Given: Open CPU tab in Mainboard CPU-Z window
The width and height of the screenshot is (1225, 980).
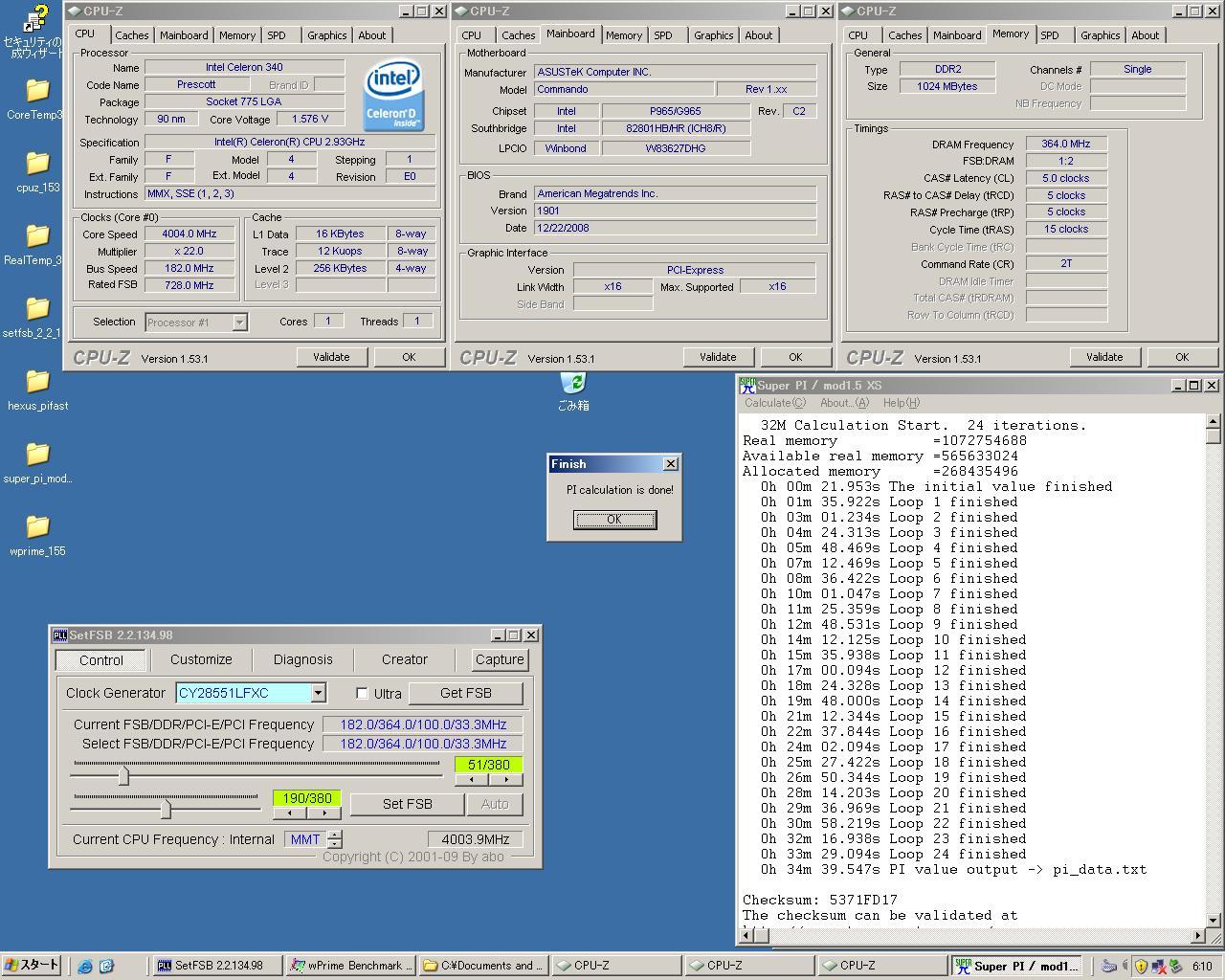Looking at the screenshot, I should coord(472,35).
